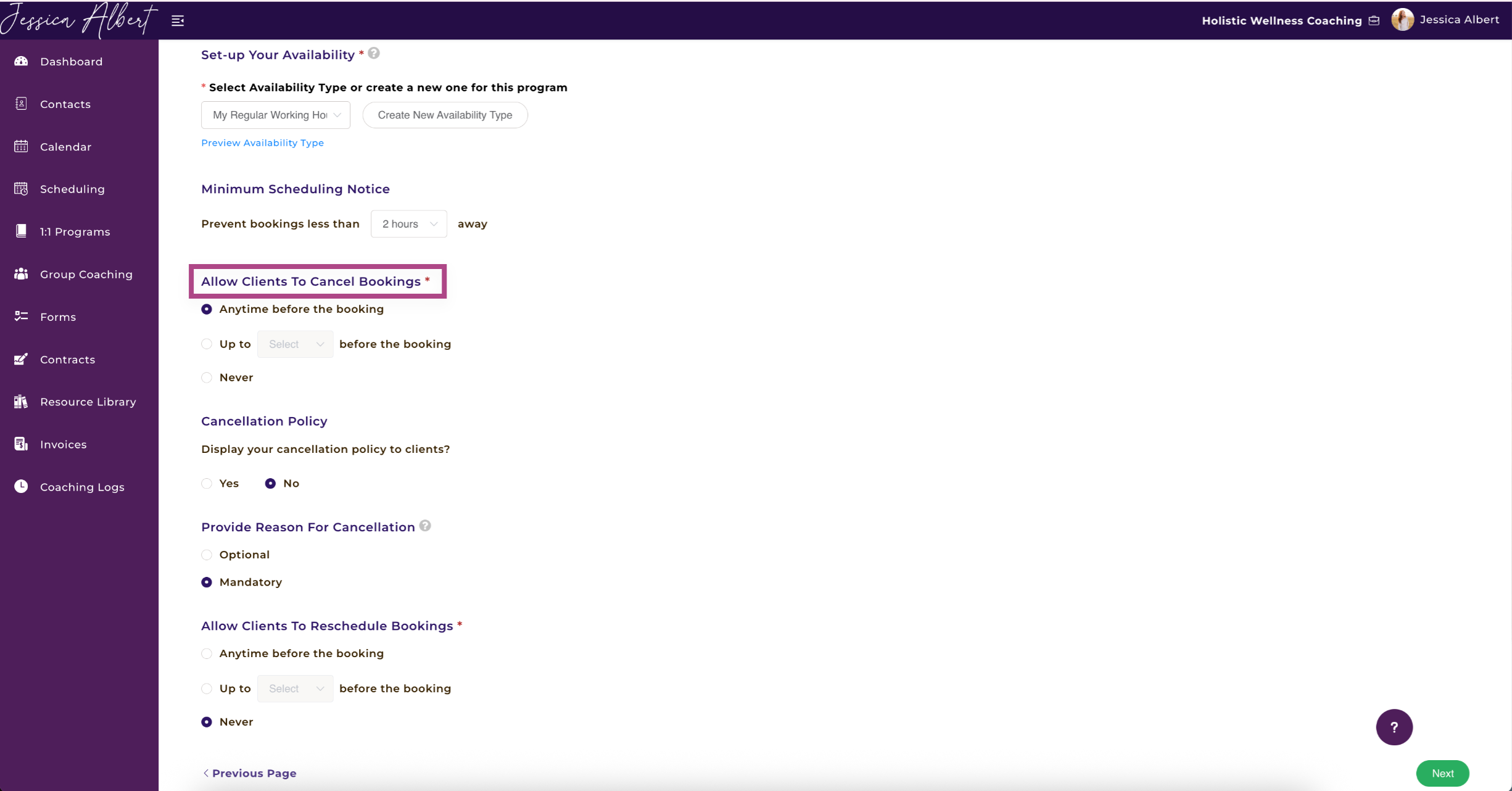Viewport: 1512px width, 791px height.
Task: Open Coaching Logs menu item
Action: coord(82,487)
